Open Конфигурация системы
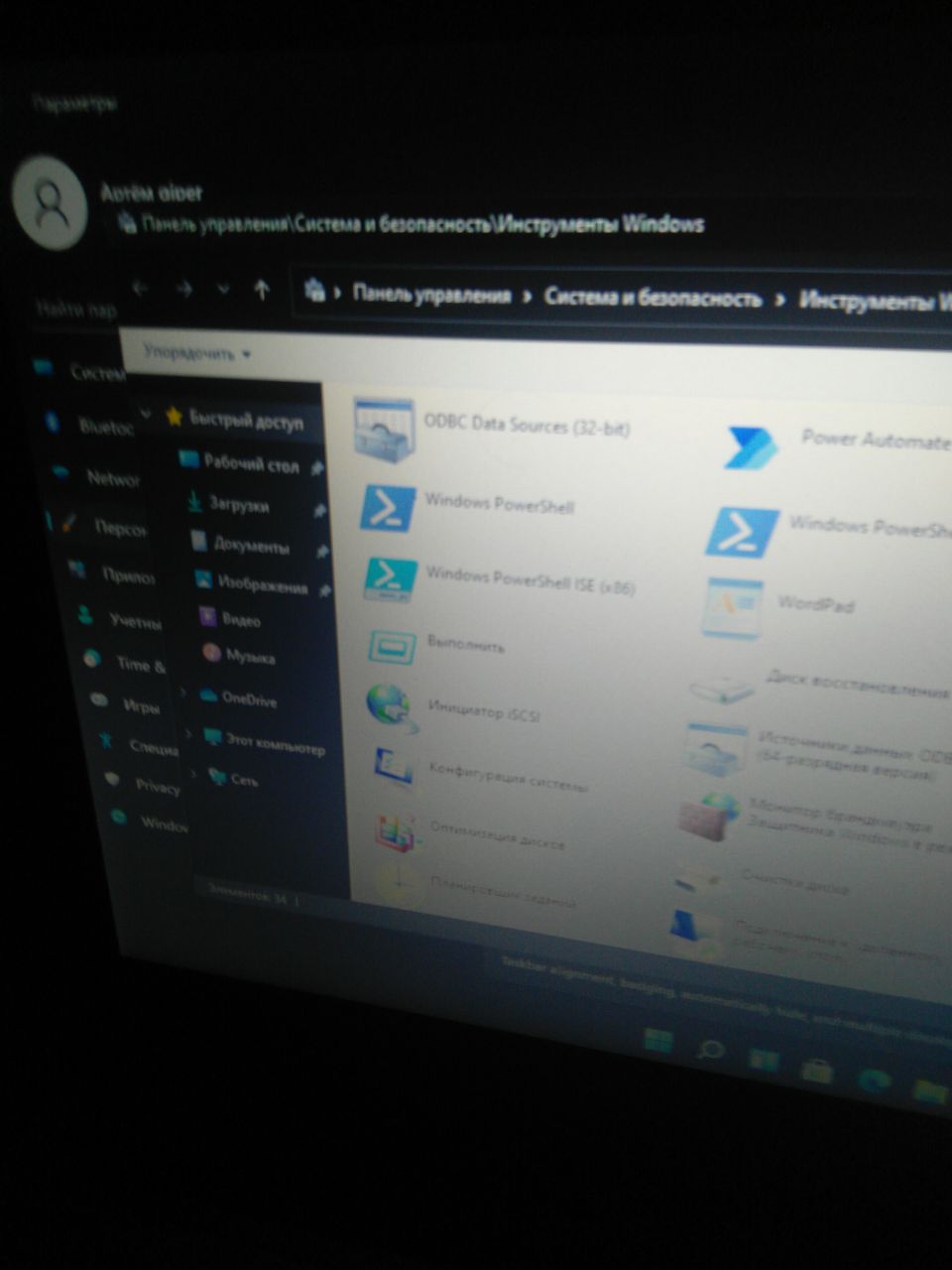 pyautogui.click(x=480, y=773)
